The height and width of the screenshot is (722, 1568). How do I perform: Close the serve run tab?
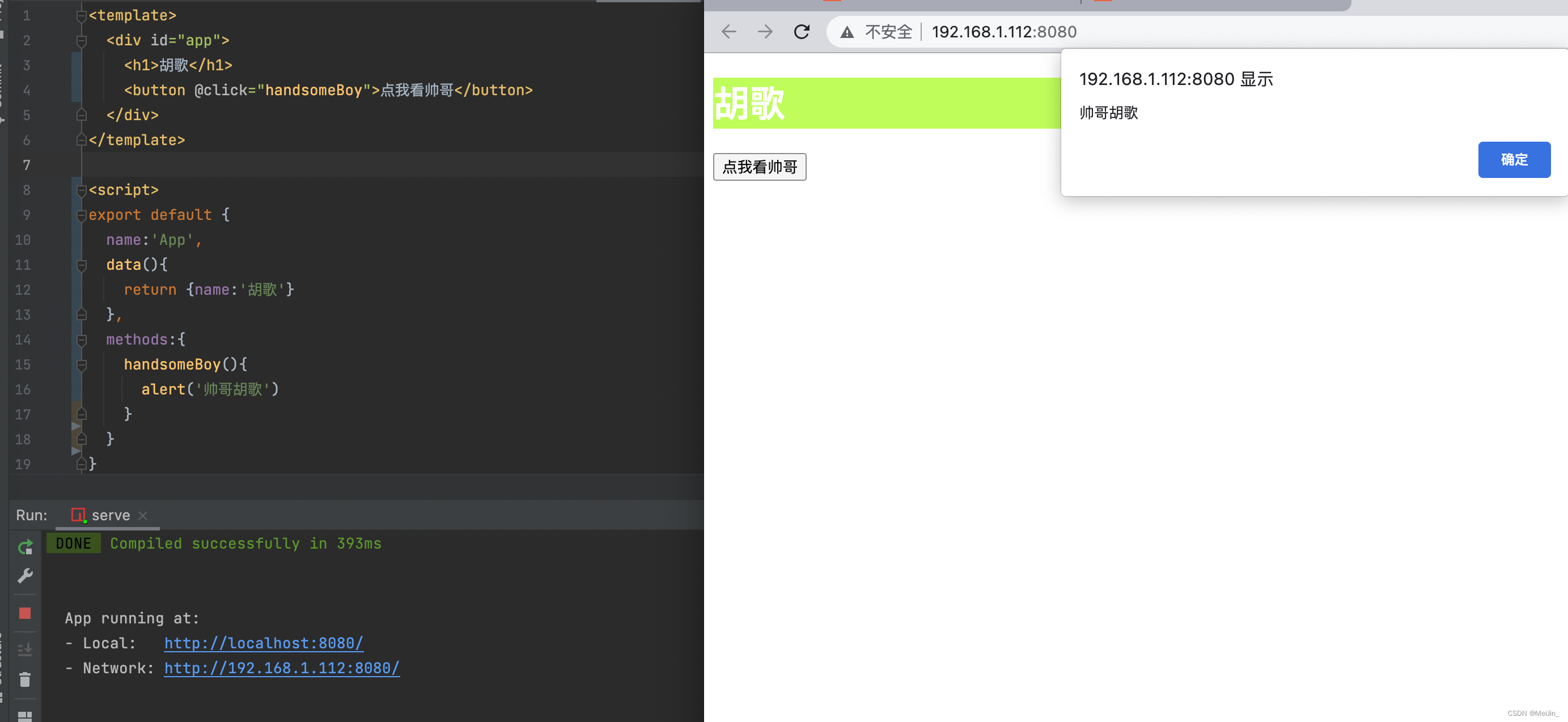coord(143,516)
